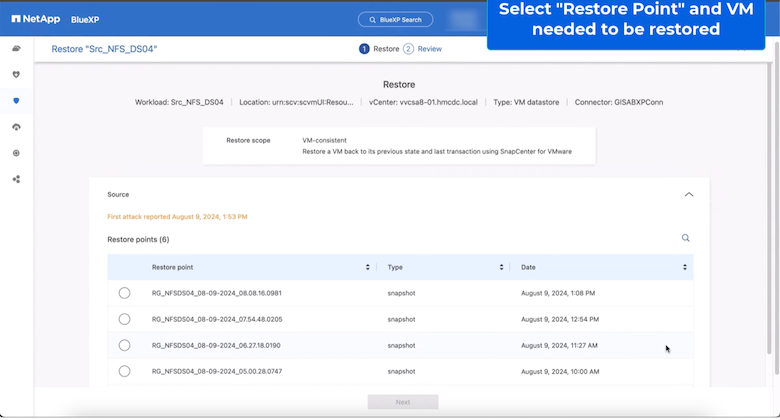Open the Extensions nodes sidebar icon

point(16,179)
